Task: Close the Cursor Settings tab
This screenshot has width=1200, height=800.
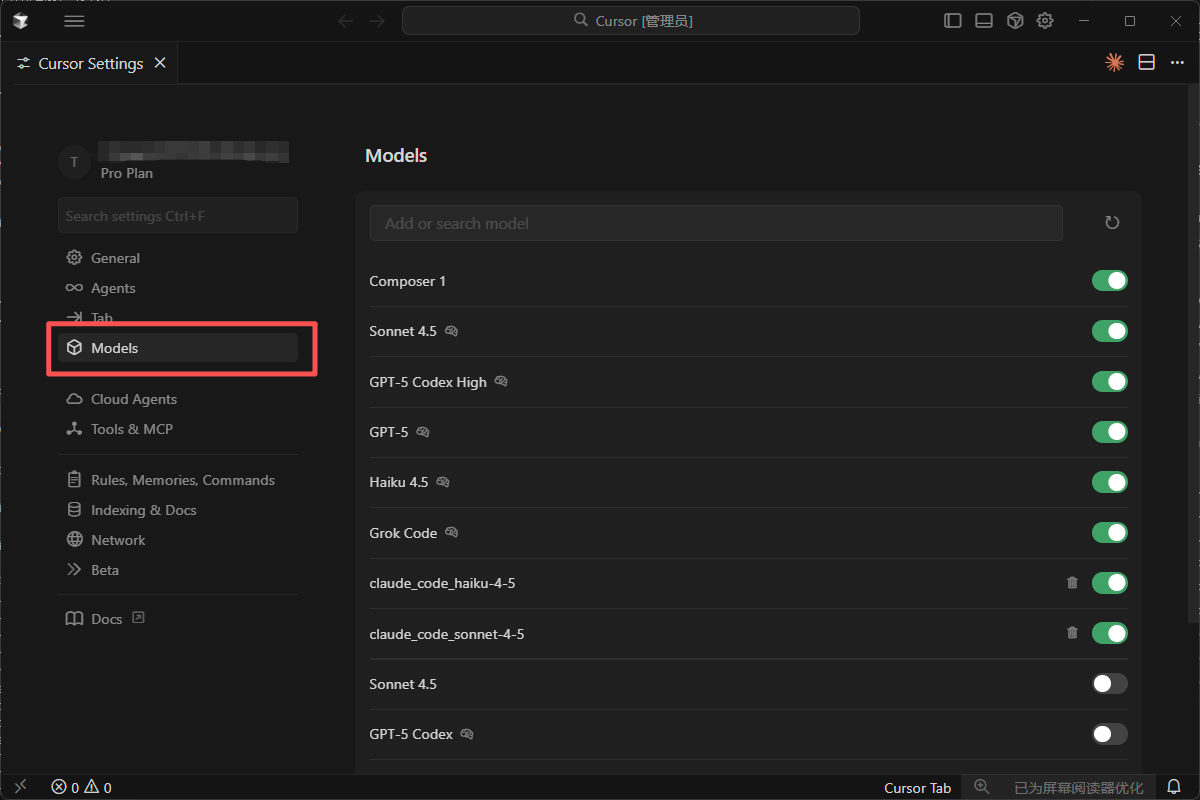Action: click(x=160, y=63)
